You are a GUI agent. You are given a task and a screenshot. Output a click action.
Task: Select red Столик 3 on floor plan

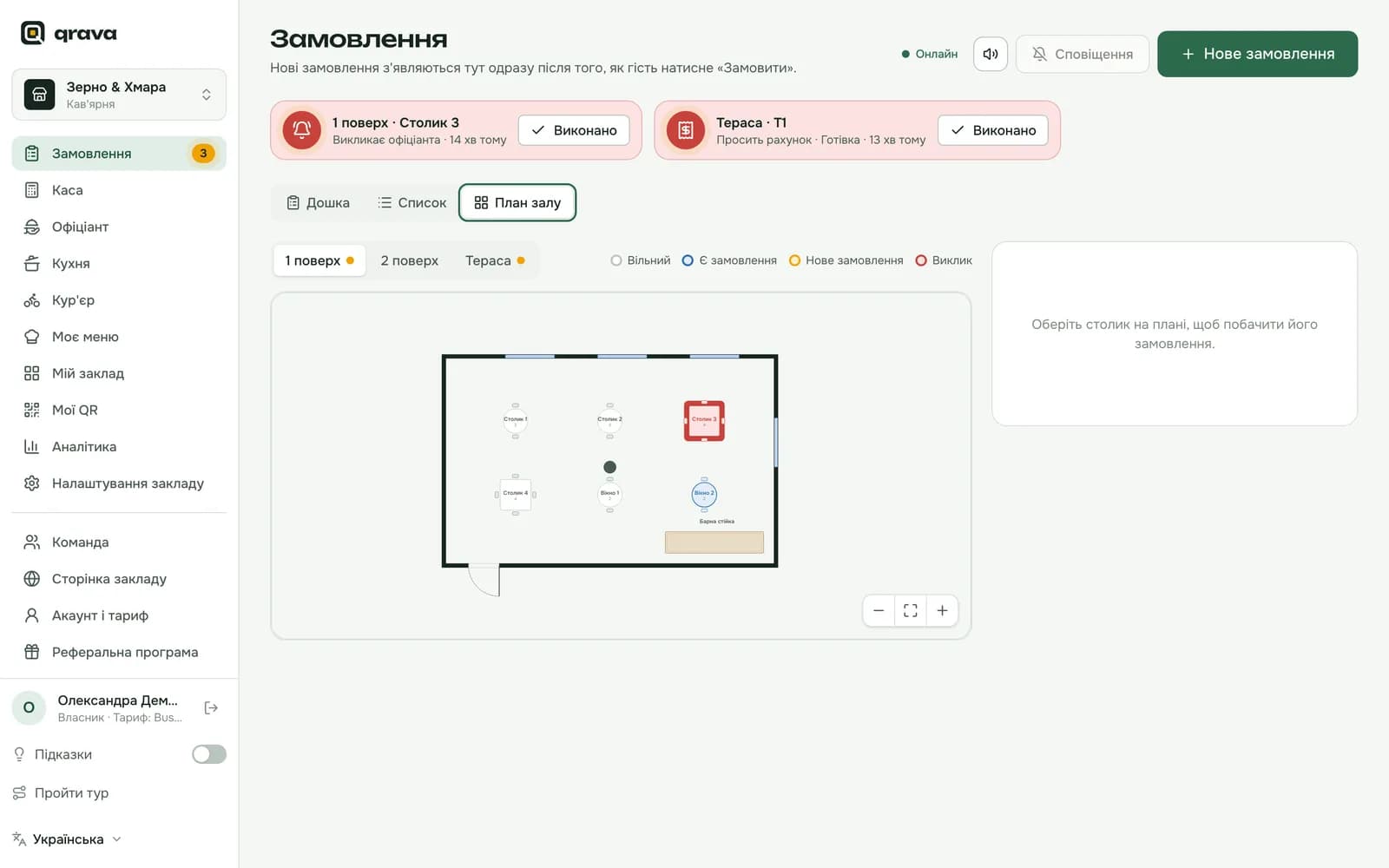coord(704,420)
